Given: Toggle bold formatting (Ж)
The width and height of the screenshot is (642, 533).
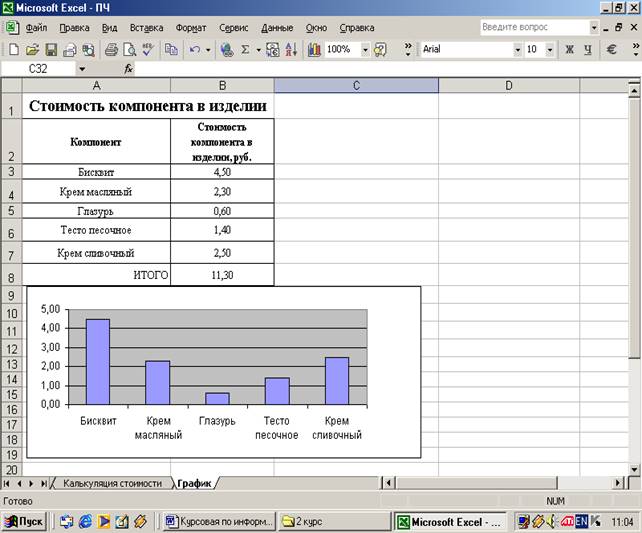Looking at the screenshot, I should click(570, 49).
